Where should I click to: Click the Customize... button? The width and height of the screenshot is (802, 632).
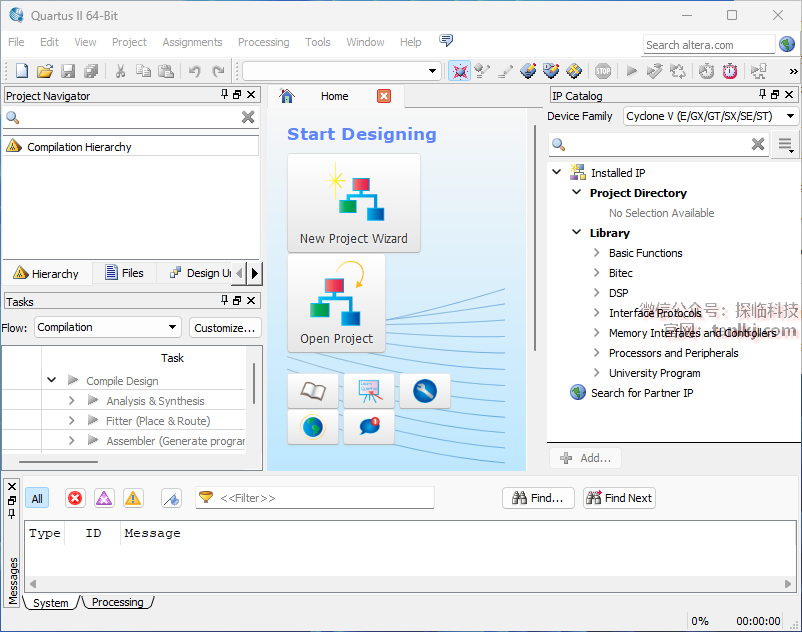(225, 327)
